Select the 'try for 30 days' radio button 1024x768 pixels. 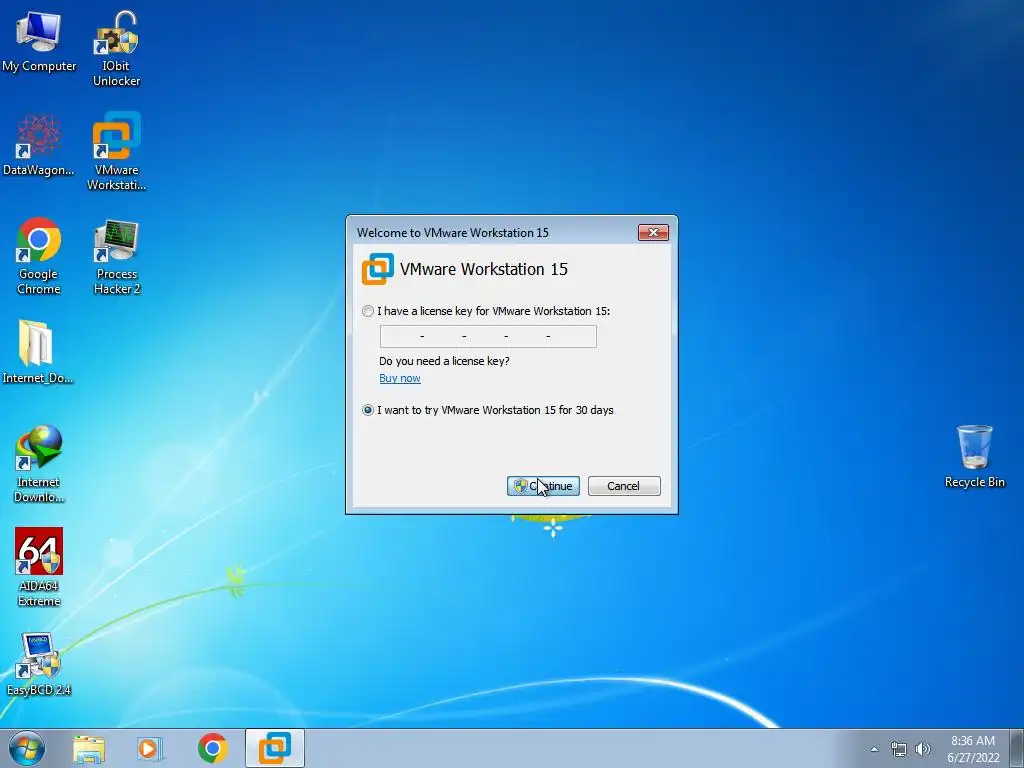368,410
